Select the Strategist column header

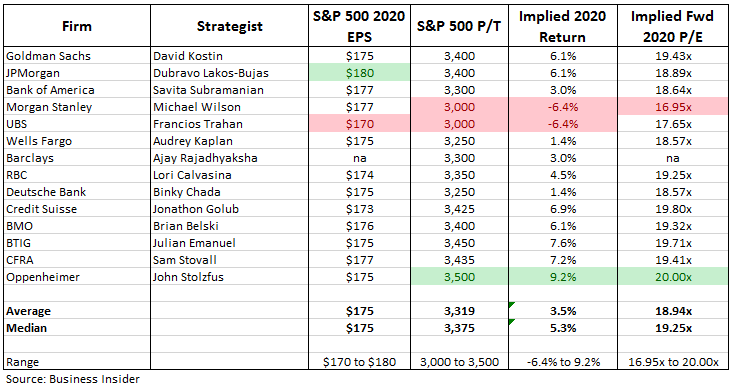230,26
